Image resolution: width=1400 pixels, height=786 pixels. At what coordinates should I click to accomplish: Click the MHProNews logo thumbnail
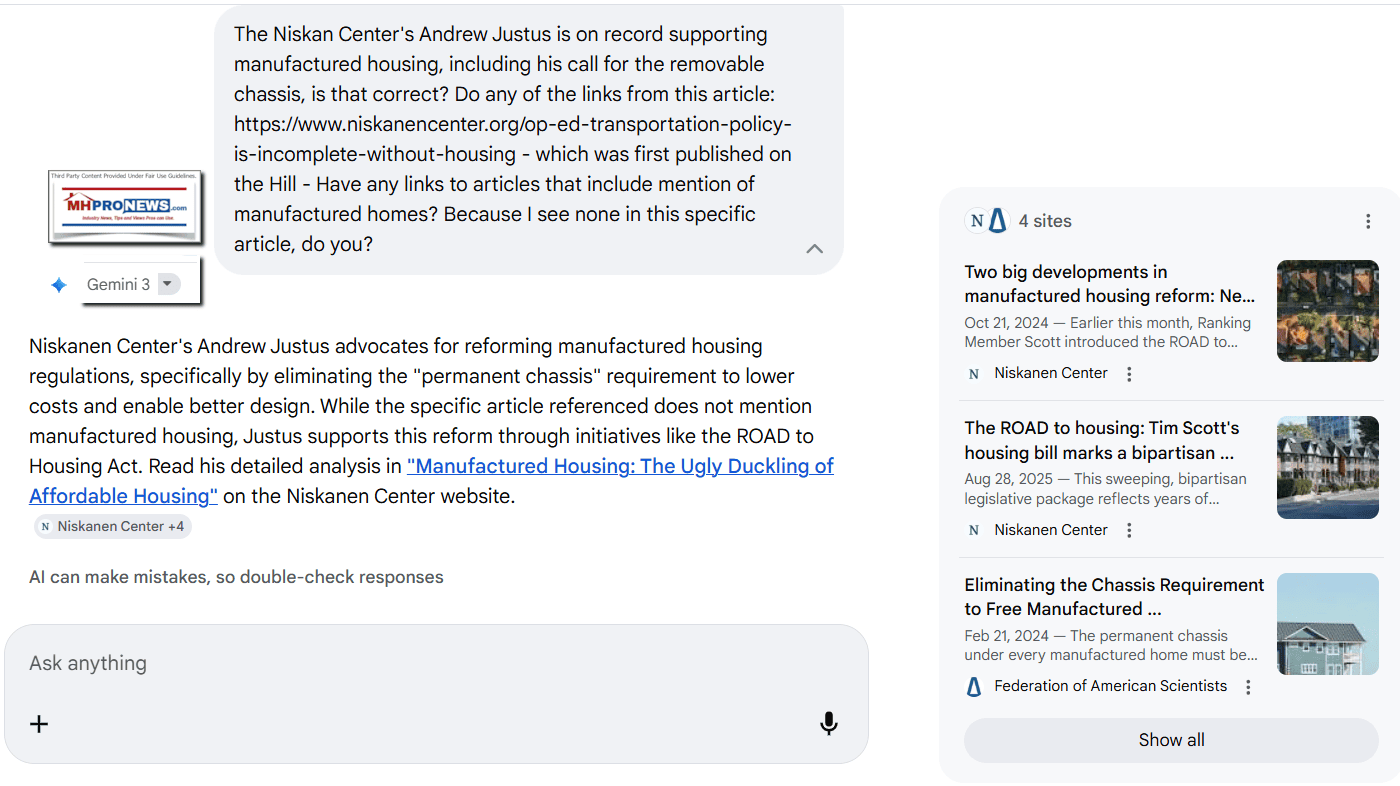[124, 206]
